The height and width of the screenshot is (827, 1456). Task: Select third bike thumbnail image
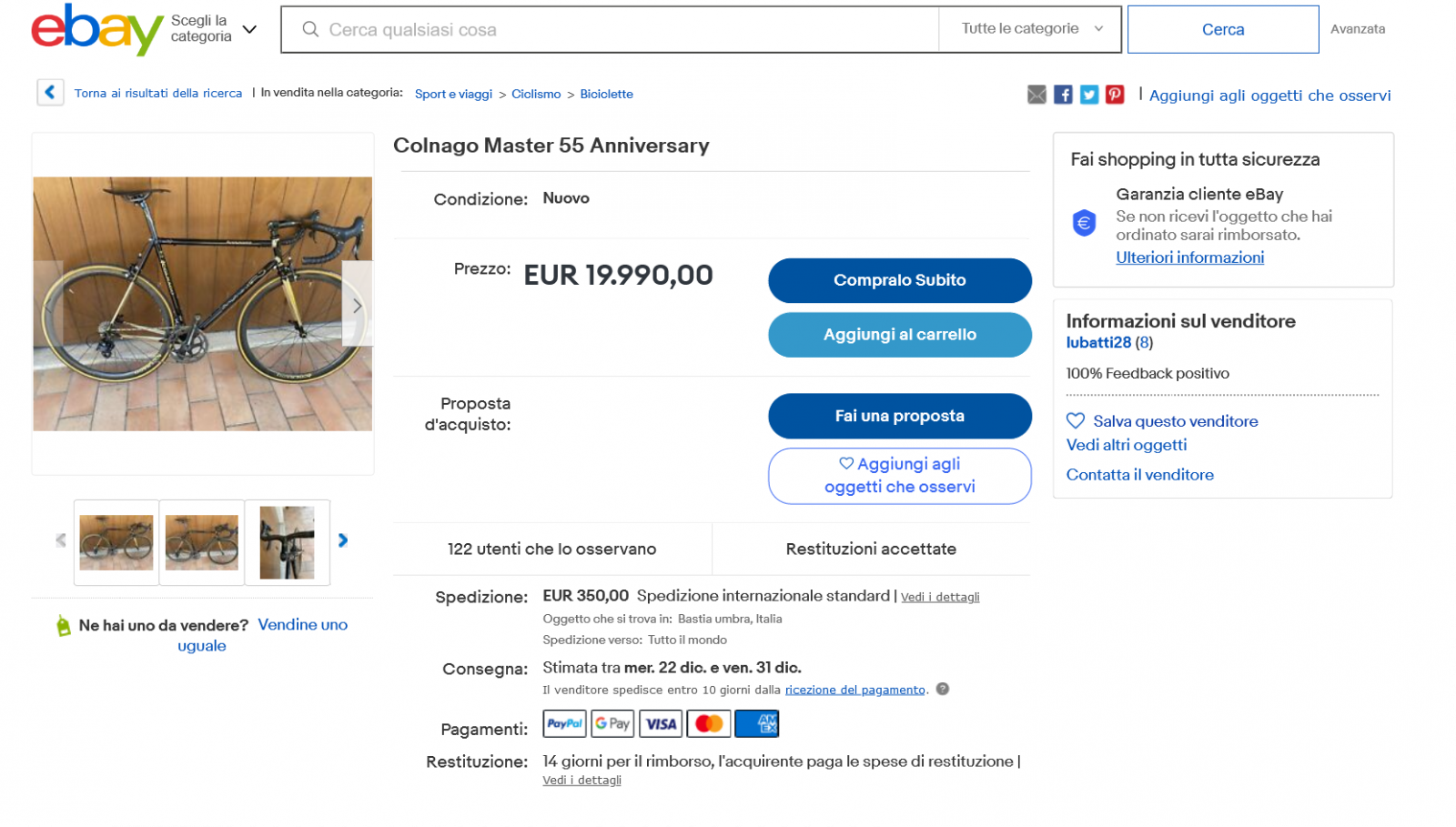pos(287,542)
